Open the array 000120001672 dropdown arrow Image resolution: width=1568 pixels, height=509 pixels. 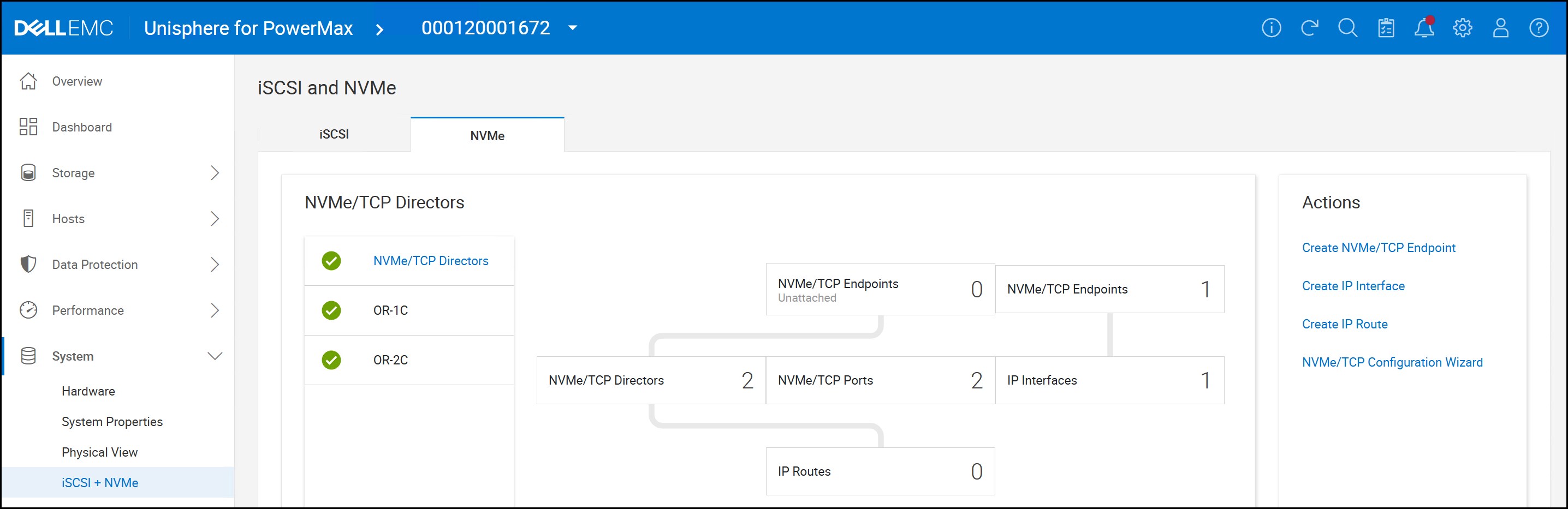point(572,28)
